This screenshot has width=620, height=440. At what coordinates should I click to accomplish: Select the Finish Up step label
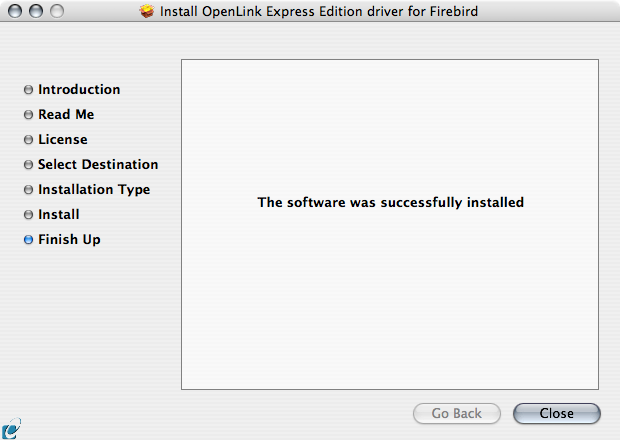pos(69,240)
